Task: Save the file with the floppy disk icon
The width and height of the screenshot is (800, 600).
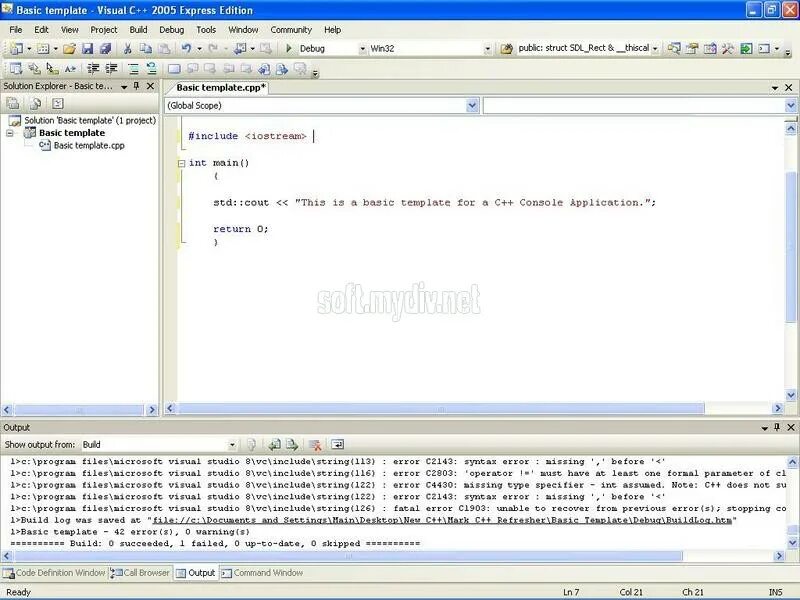Action: [x=88, y=48]
